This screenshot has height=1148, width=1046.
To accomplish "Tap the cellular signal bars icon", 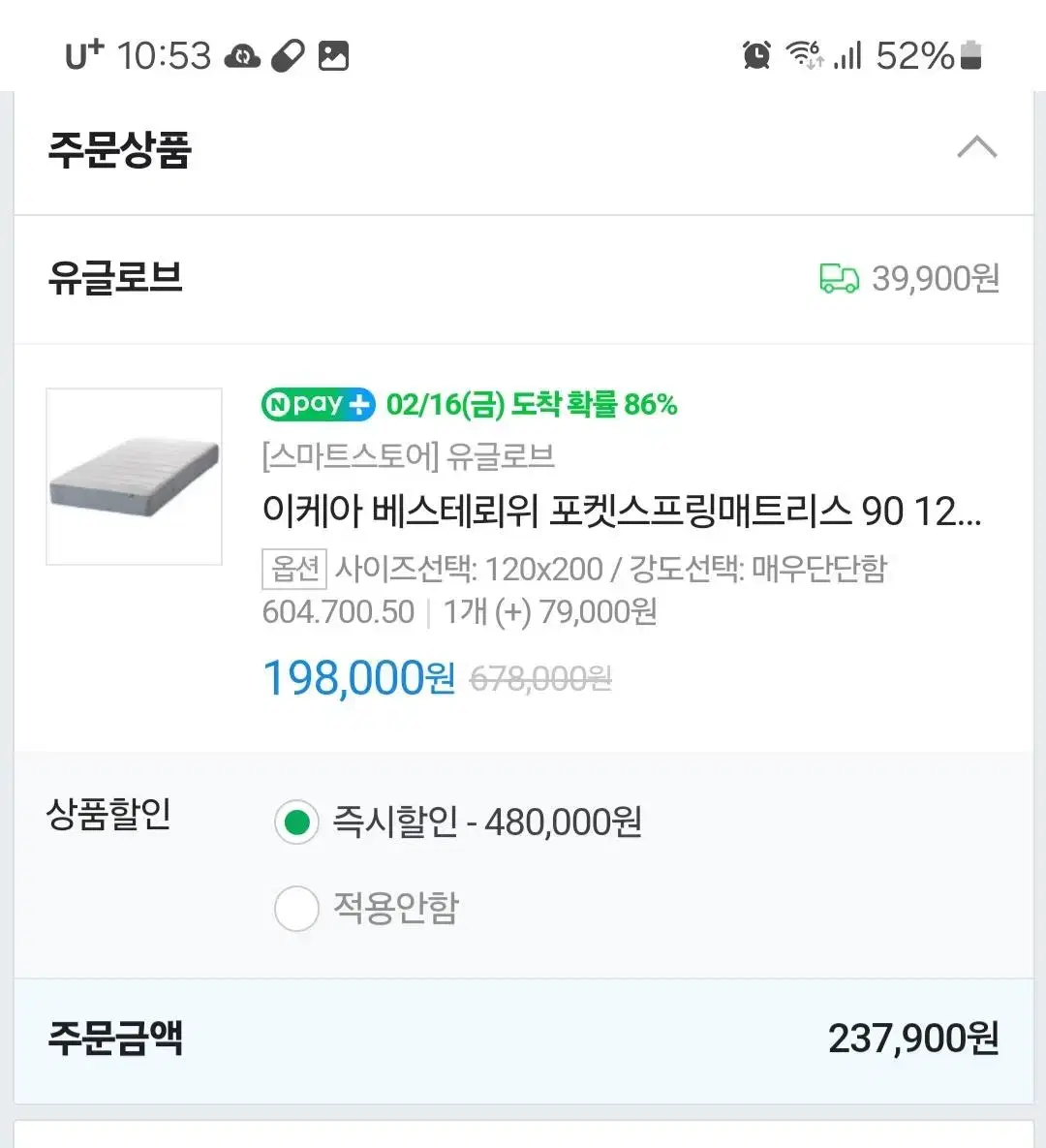I will click(x=847, y=55).
